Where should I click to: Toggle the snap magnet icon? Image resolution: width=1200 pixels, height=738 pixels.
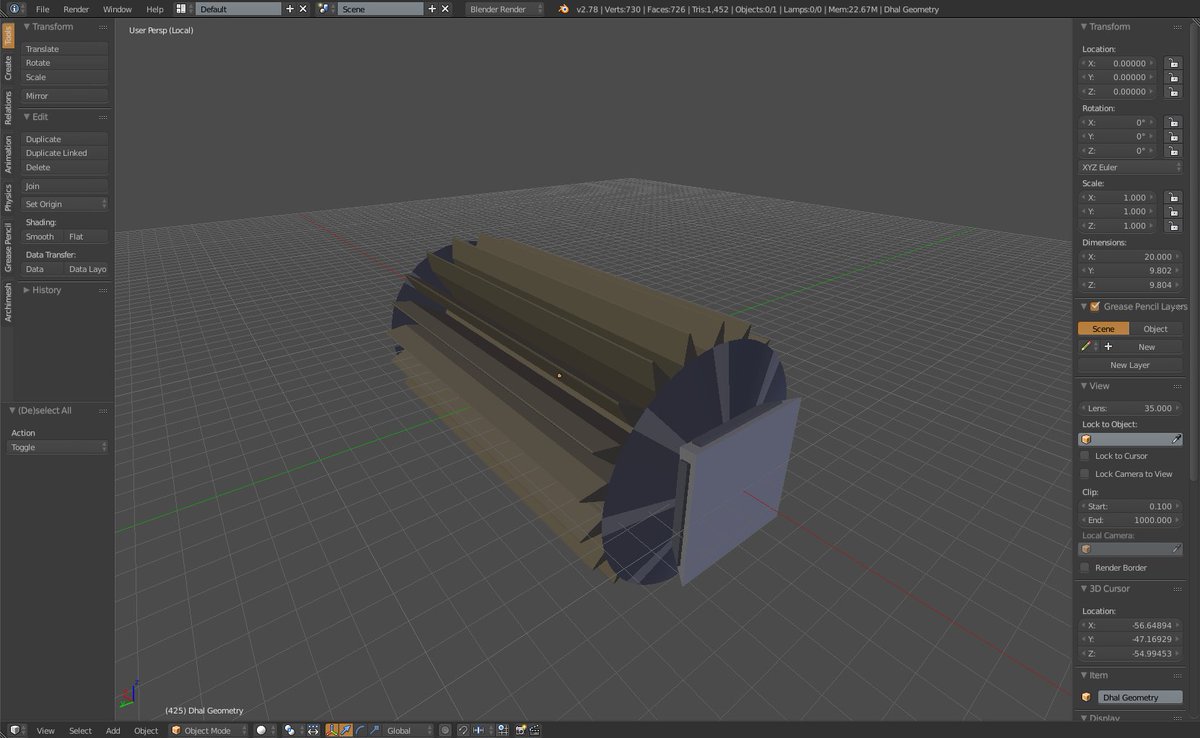464,730
